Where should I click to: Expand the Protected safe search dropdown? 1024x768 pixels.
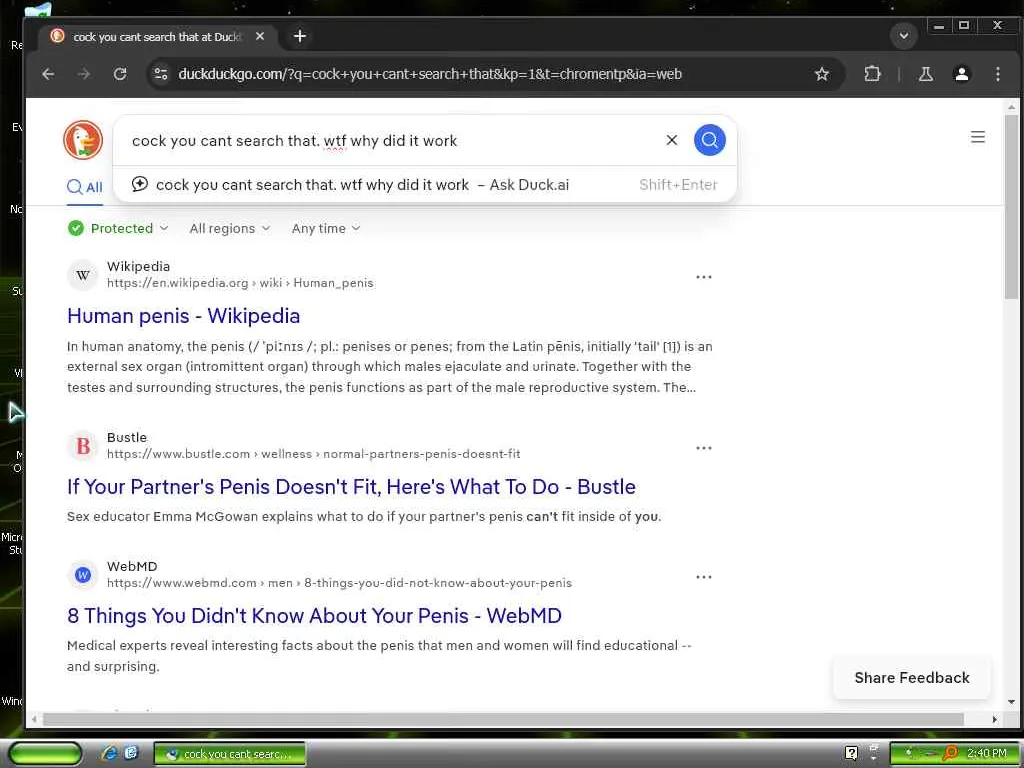118,228
